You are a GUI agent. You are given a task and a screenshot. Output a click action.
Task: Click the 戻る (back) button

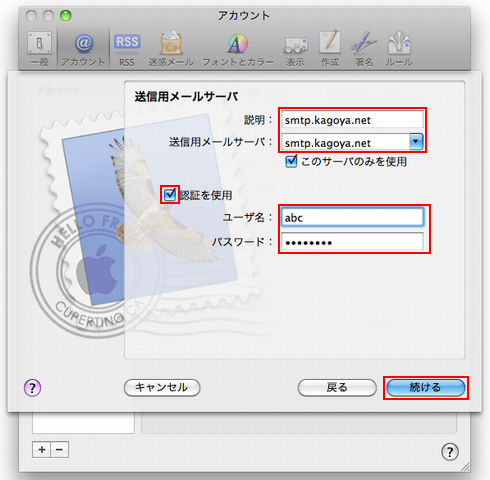pos(337,388)
